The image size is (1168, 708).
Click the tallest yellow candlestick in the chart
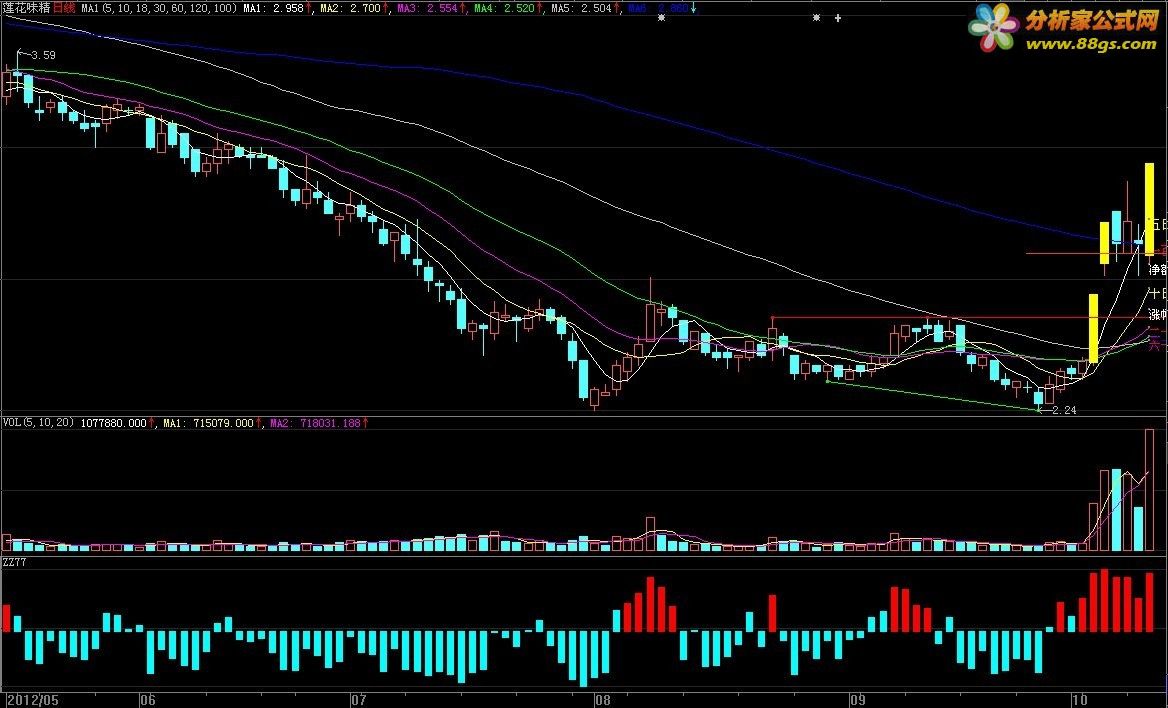(1149, 209)
